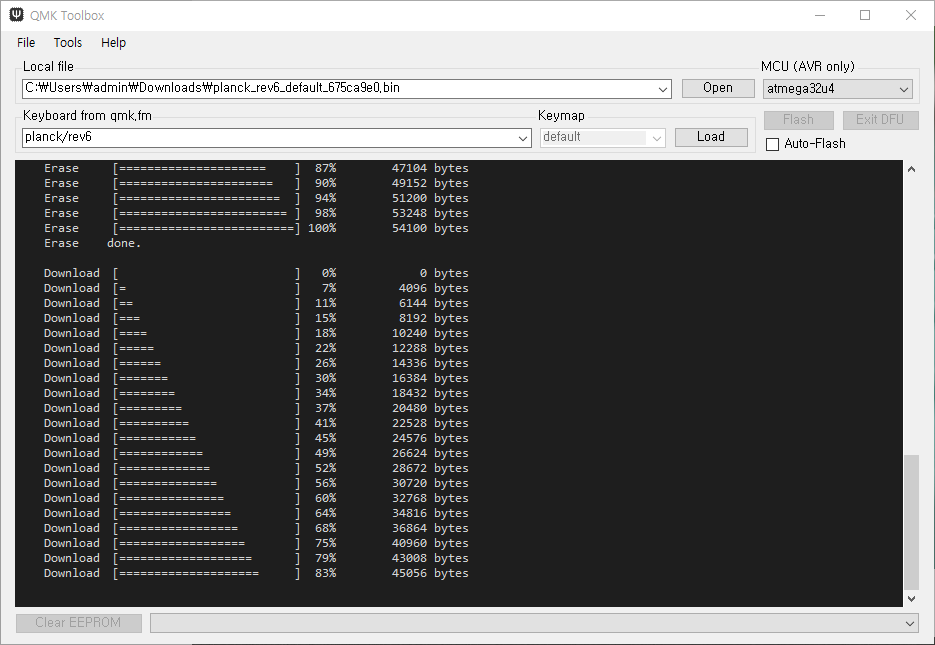
Task: Expand the bottom device list dropdown
Action: coord(910,623)
